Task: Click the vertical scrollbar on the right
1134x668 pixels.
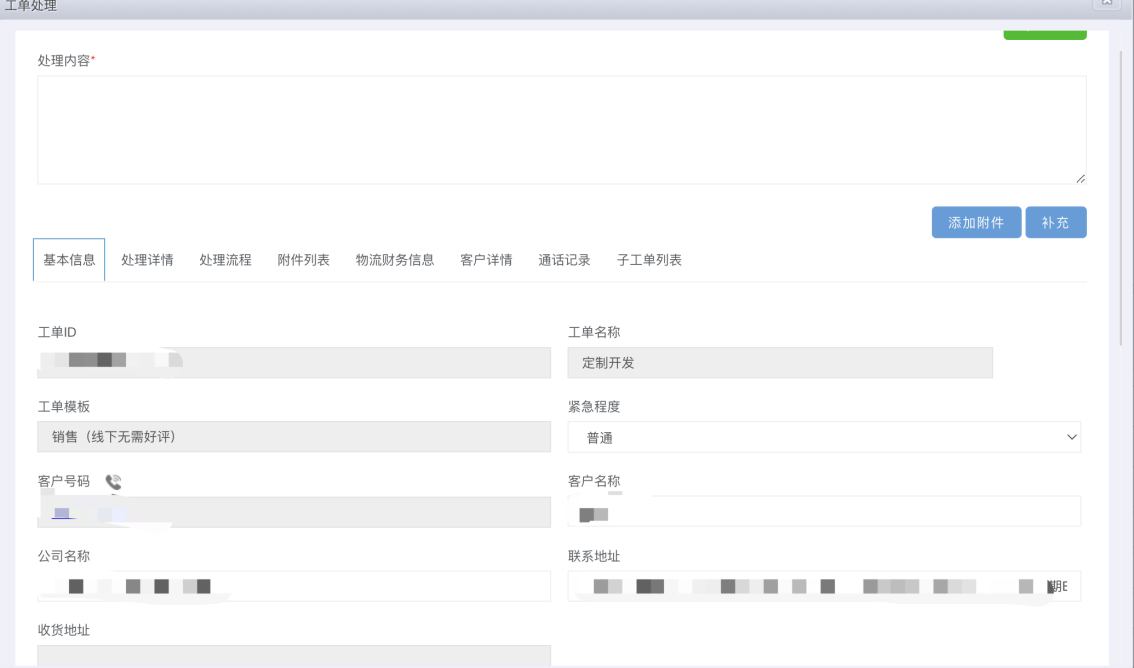Action: pyautogui.click(x=1121, y=200)
